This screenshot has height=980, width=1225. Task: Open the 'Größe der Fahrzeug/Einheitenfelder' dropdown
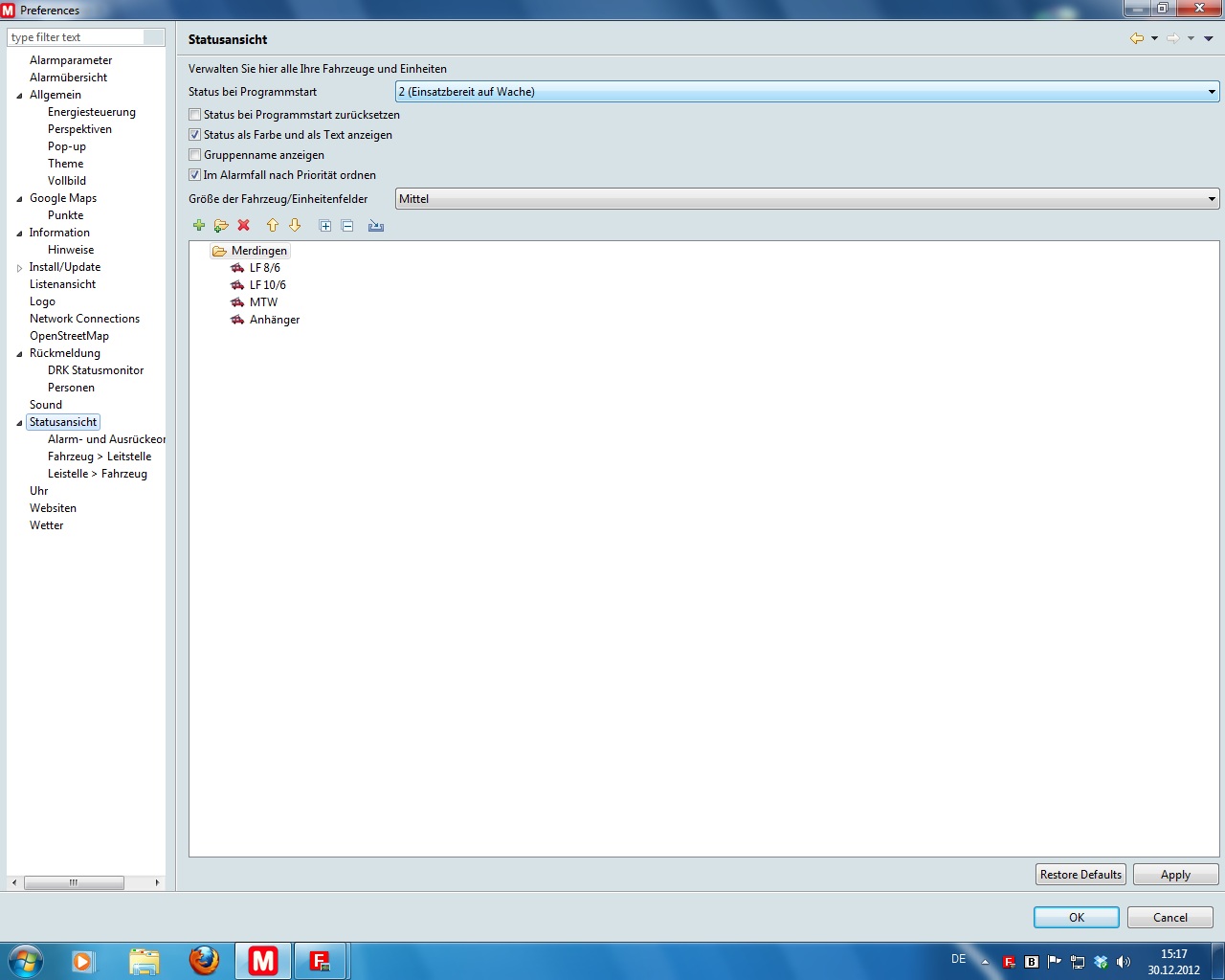(807, 199)
